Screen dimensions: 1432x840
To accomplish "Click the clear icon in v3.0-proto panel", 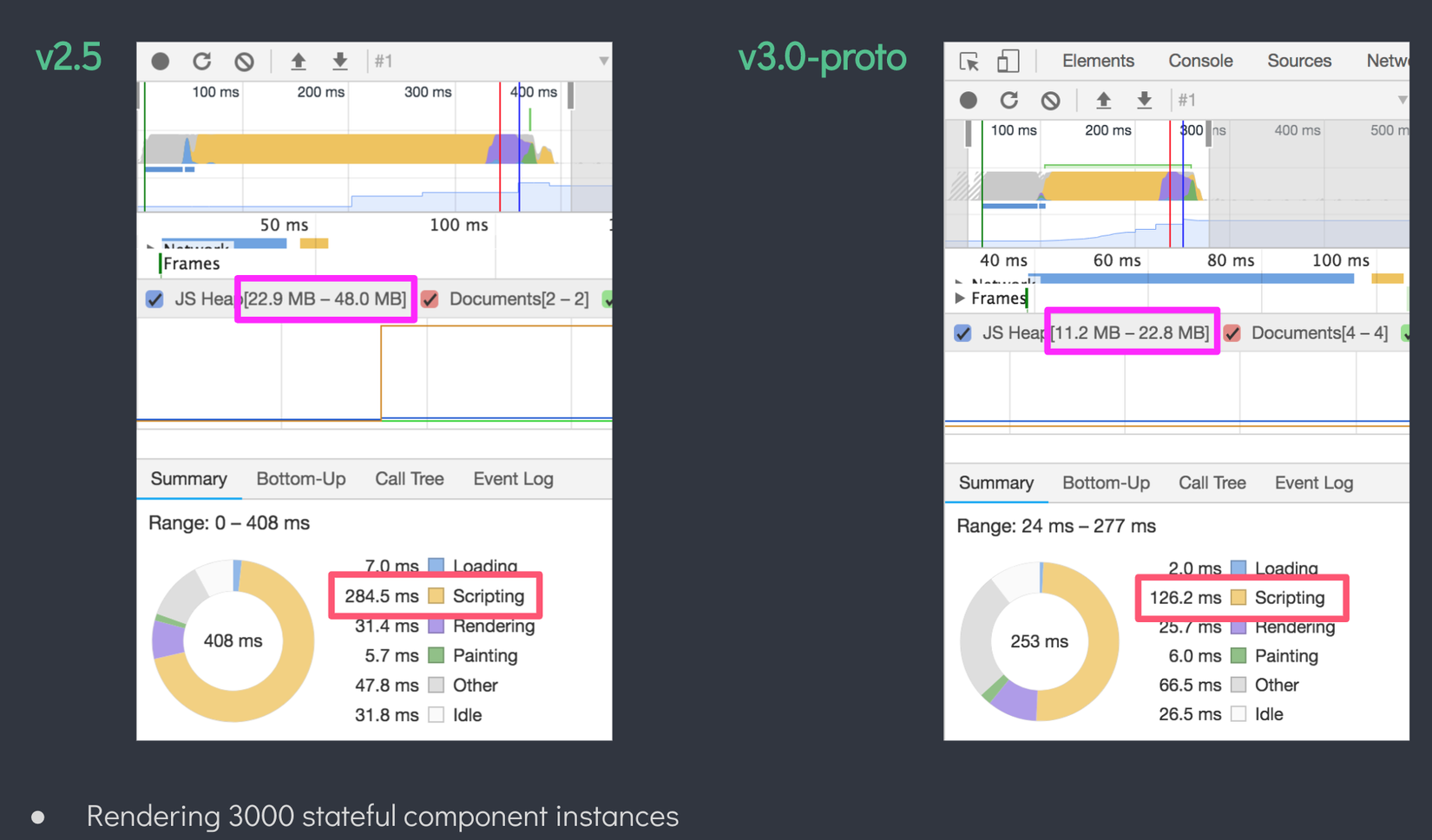I will click(x=1051, y=100).
